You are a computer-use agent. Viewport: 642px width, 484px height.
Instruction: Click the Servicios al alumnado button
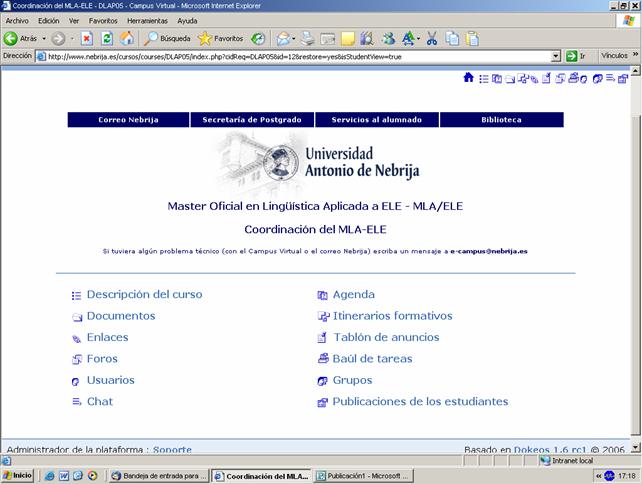coord(377,120)
